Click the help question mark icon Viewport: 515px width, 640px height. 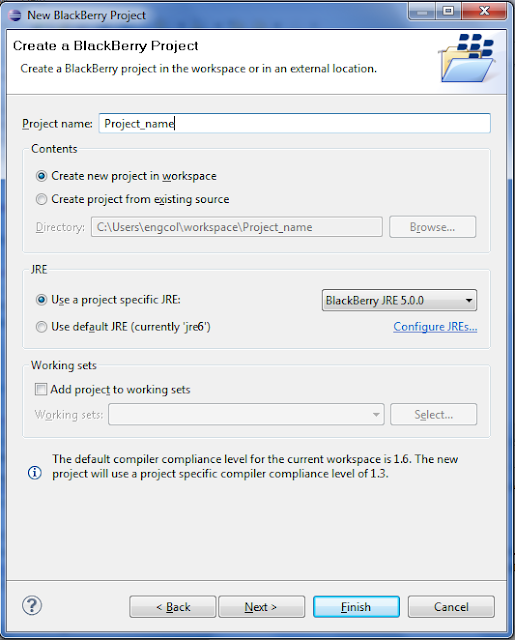32,605
